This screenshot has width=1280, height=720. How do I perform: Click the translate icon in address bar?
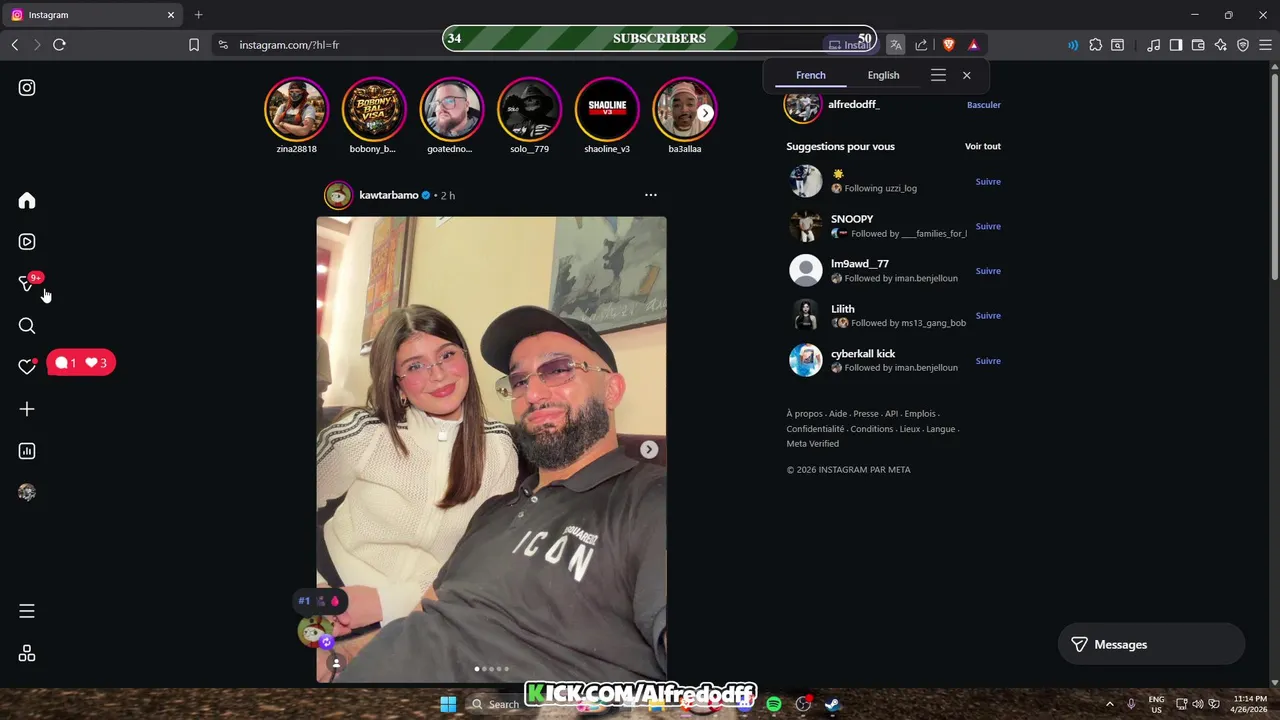(x=896, y=45)
